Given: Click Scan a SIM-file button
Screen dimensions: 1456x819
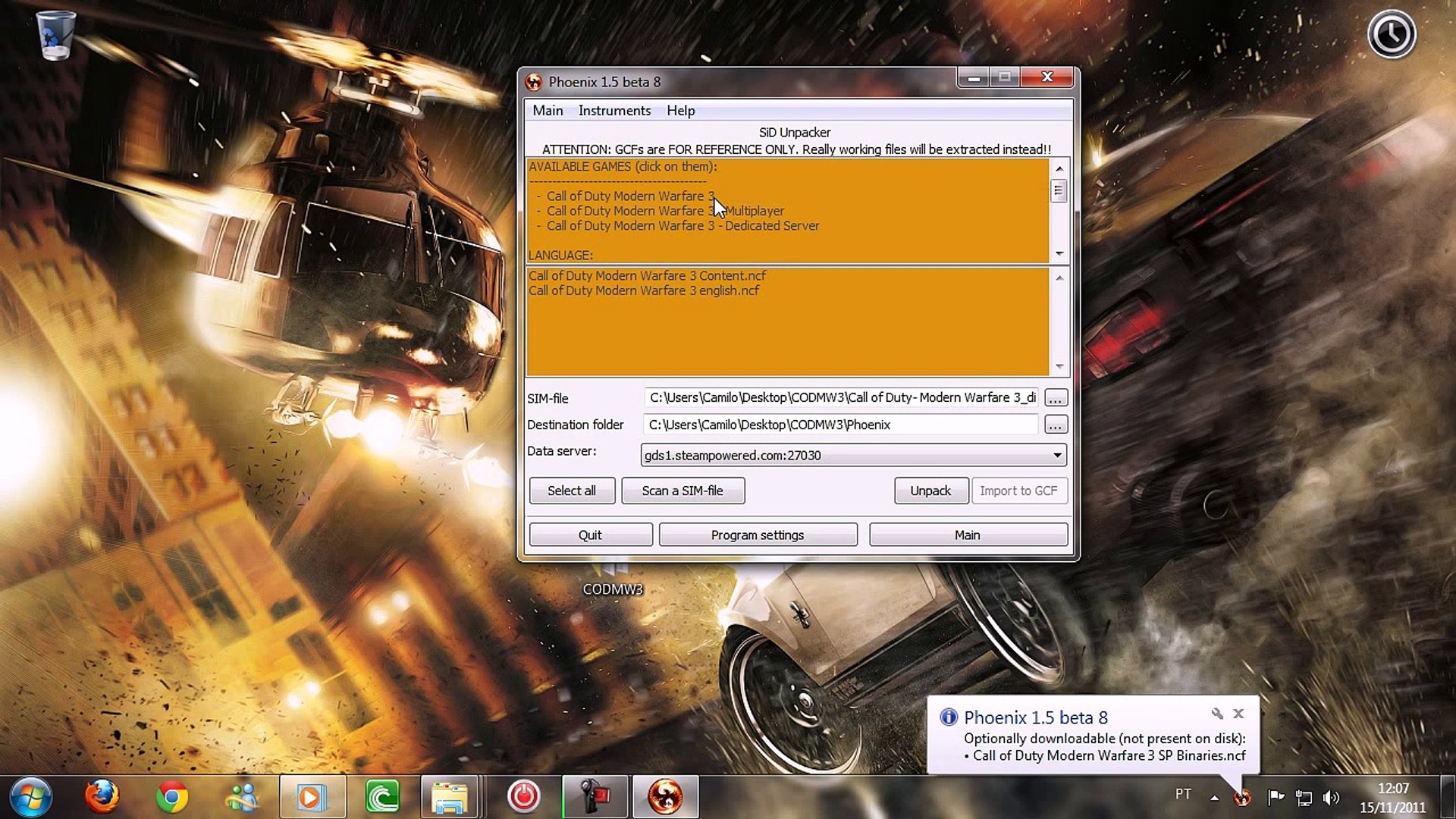Looking at the screenshot, I should (x=682, y=491).
